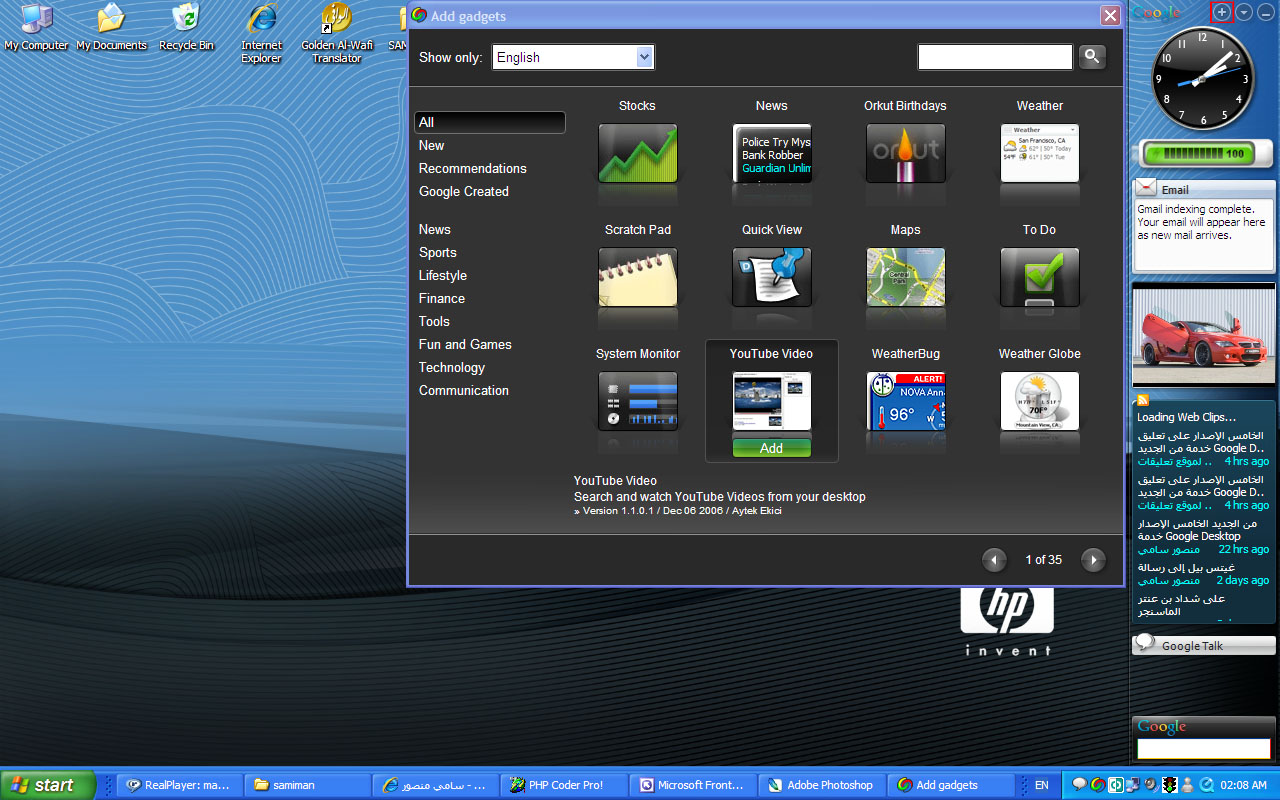Click the sidebar plus add-gadget button
Viewport: 1280px width, 800px height.
point(1222,12)
